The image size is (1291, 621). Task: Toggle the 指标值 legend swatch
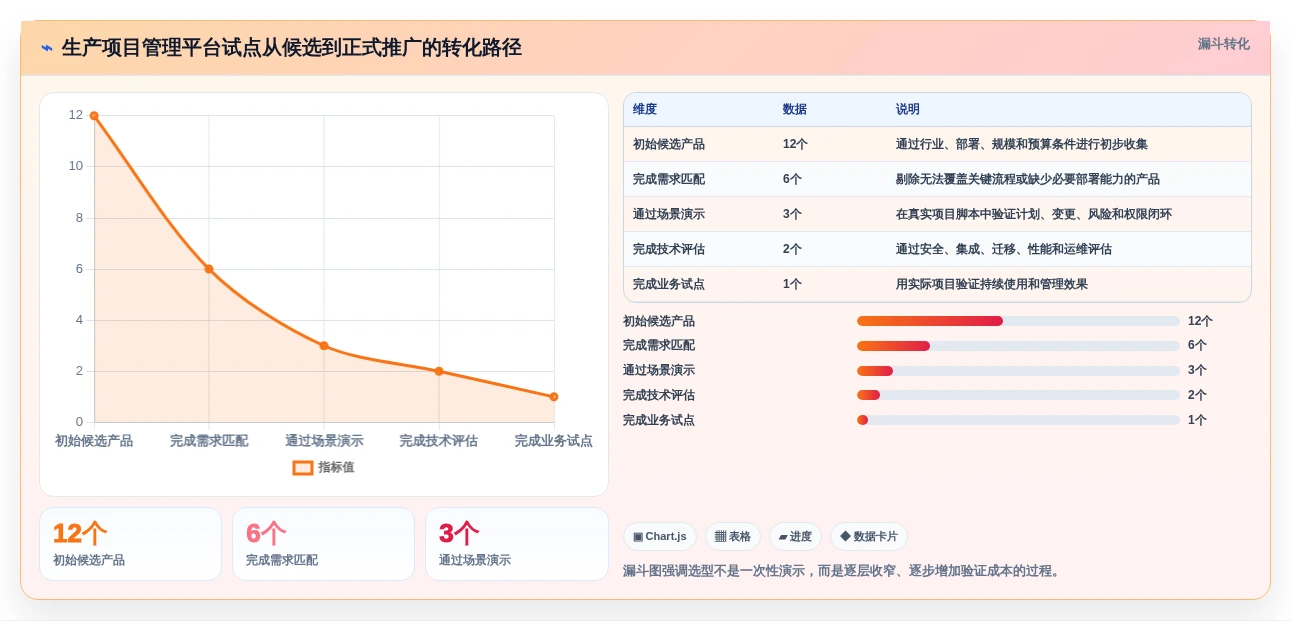pos(303,467)
